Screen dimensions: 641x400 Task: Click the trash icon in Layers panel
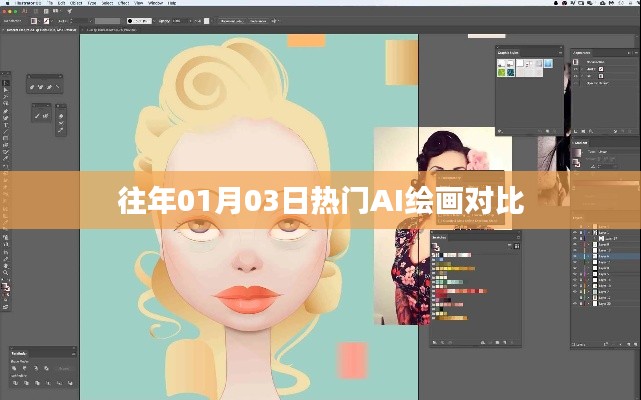[x=635, y=344]
